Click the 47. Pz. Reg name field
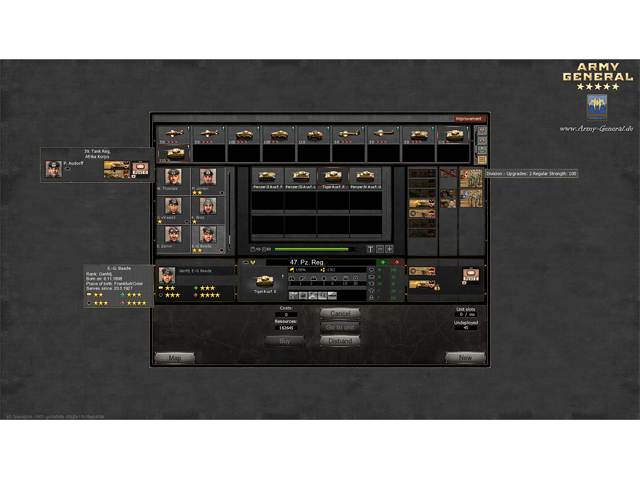Viewport: 640px width, 480px height. [320, 262]
